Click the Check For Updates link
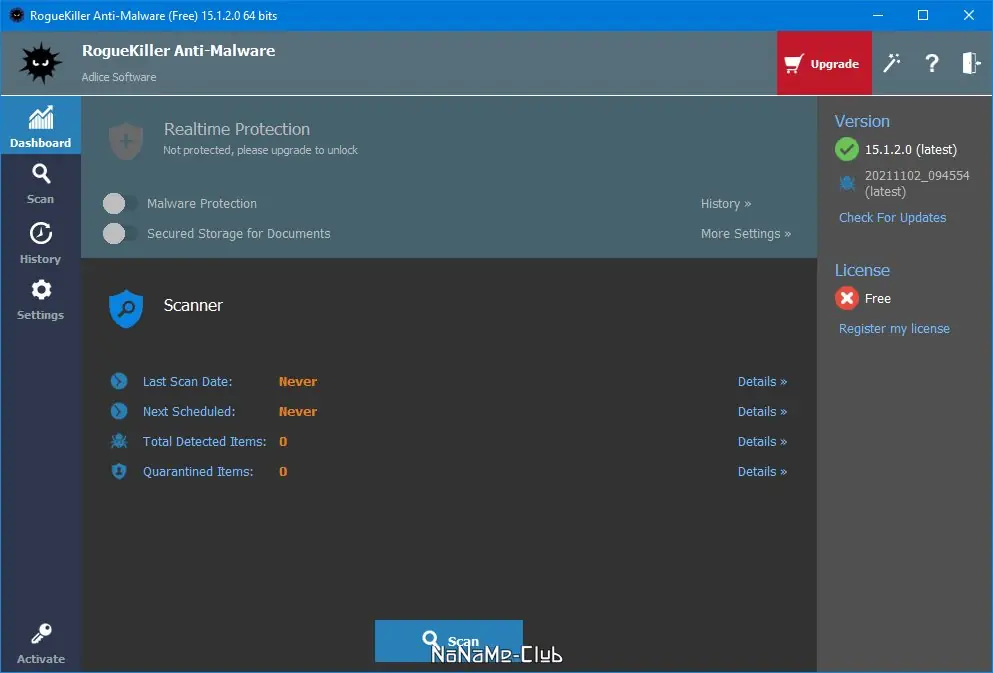The image size is (993, 673). click(x=892, y=218)
